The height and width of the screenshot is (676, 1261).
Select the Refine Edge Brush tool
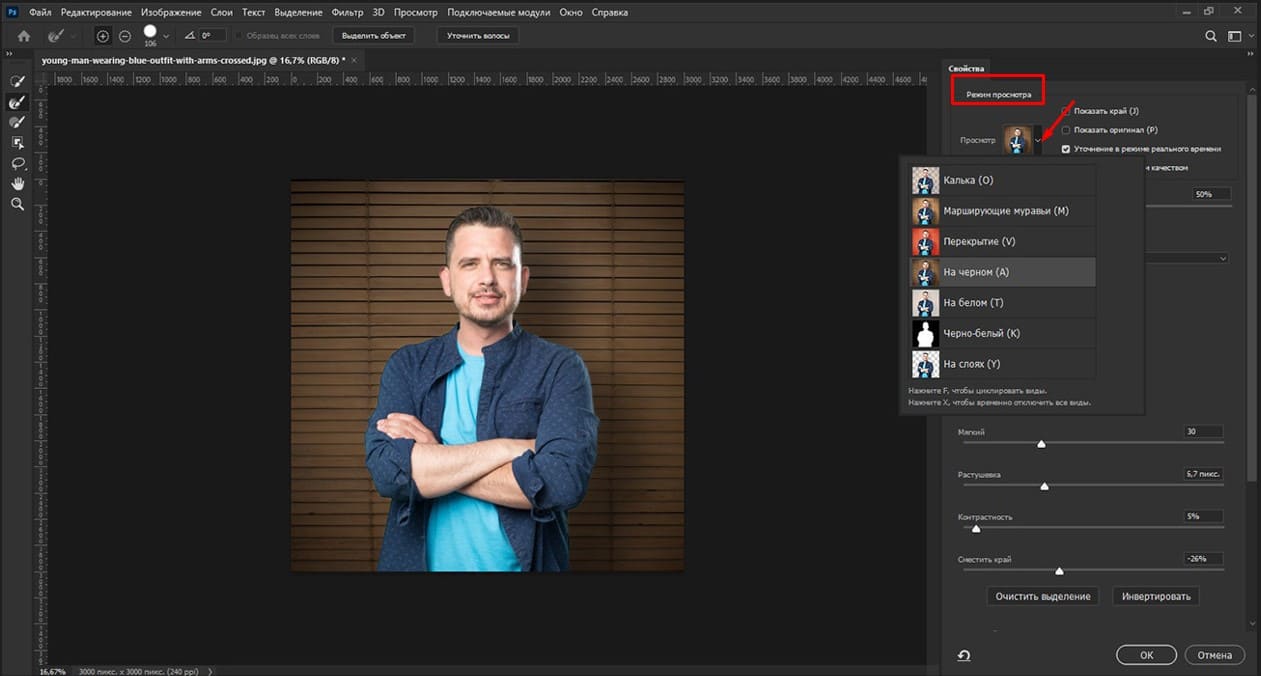click(x=17, y=102)
